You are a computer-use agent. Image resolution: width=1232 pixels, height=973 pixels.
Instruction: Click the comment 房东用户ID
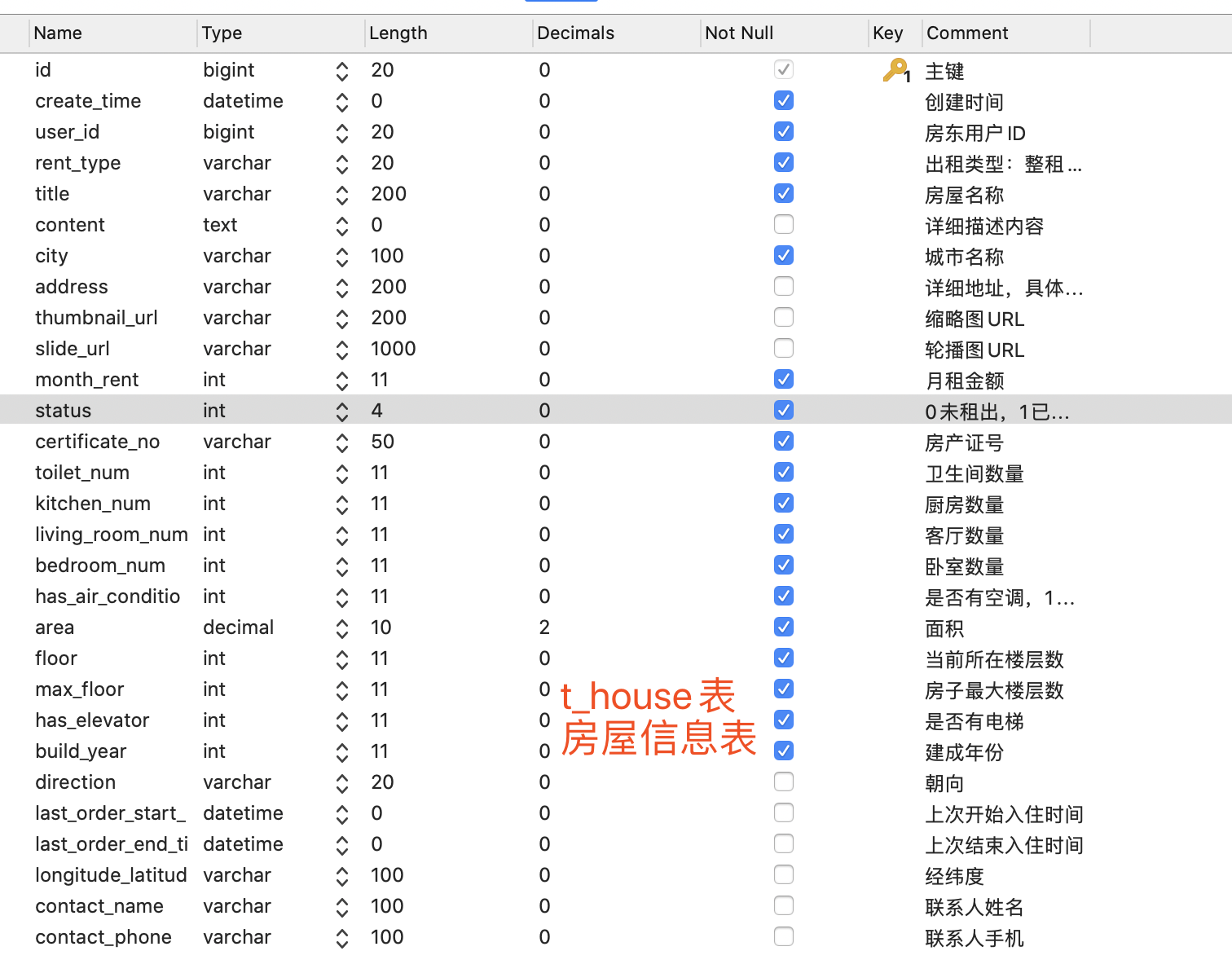(975, 134)
